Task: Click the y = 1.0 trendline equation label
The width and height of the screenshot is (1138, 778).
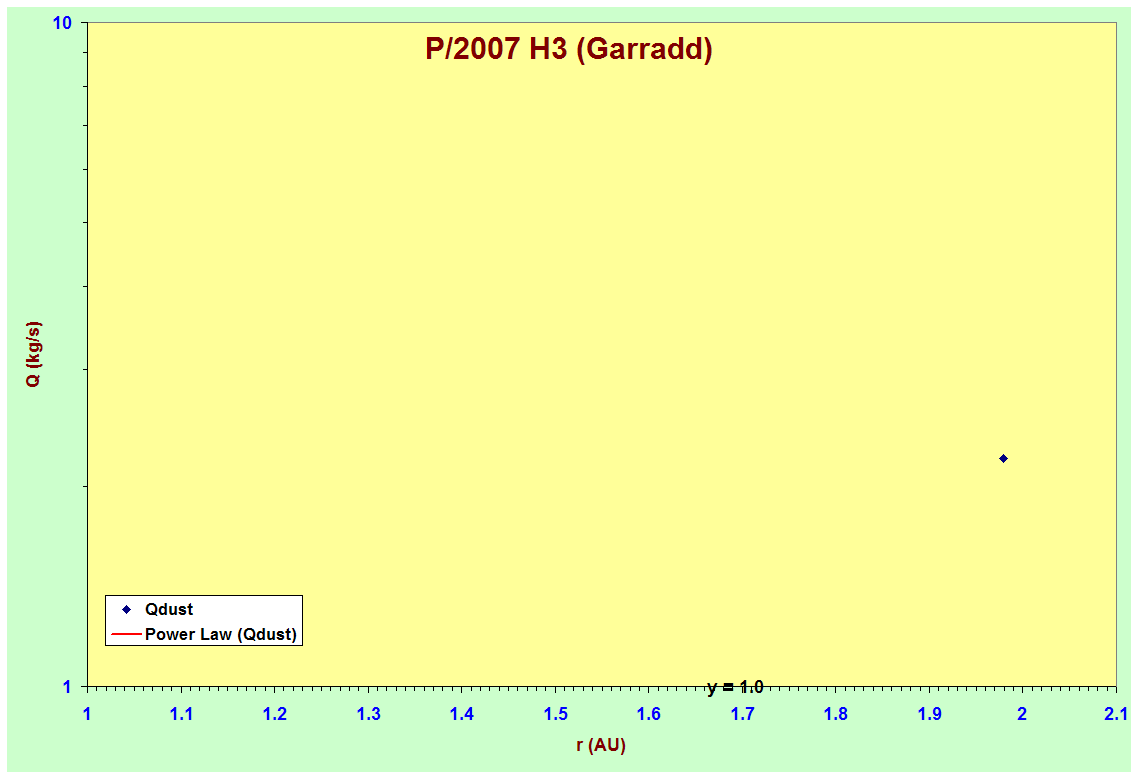Action: [x=734, y=687]
